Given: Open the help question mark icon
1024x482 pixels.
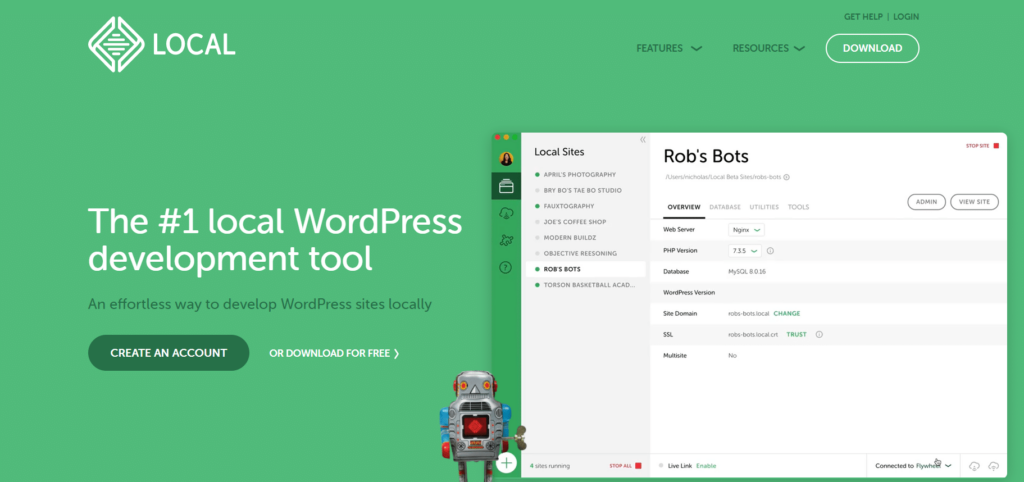Looking at the screenshot, I should 505,267.
